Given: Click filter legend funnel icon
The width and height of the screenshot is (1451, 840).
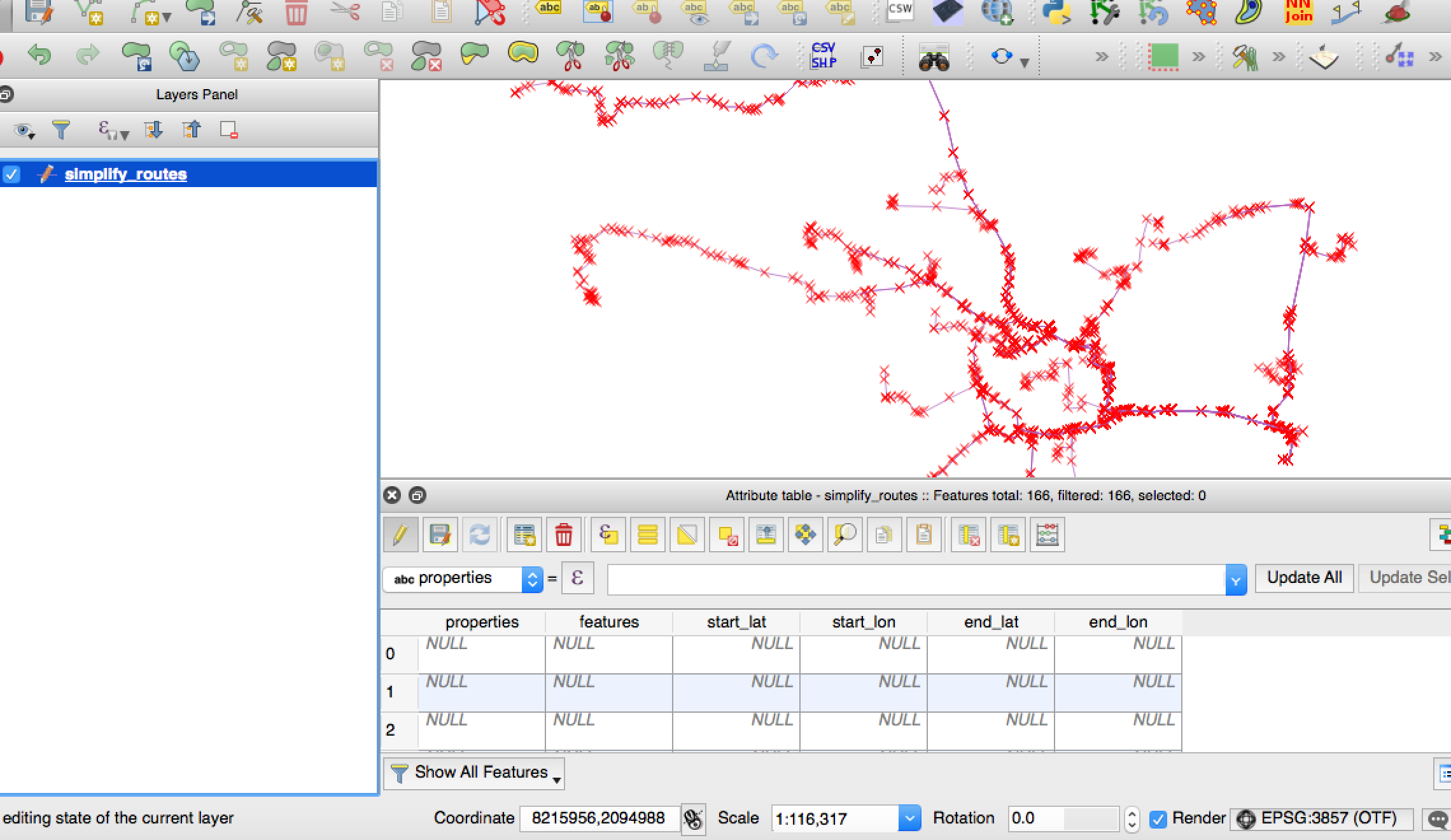Looking at the screenshot, I should 61,130.
